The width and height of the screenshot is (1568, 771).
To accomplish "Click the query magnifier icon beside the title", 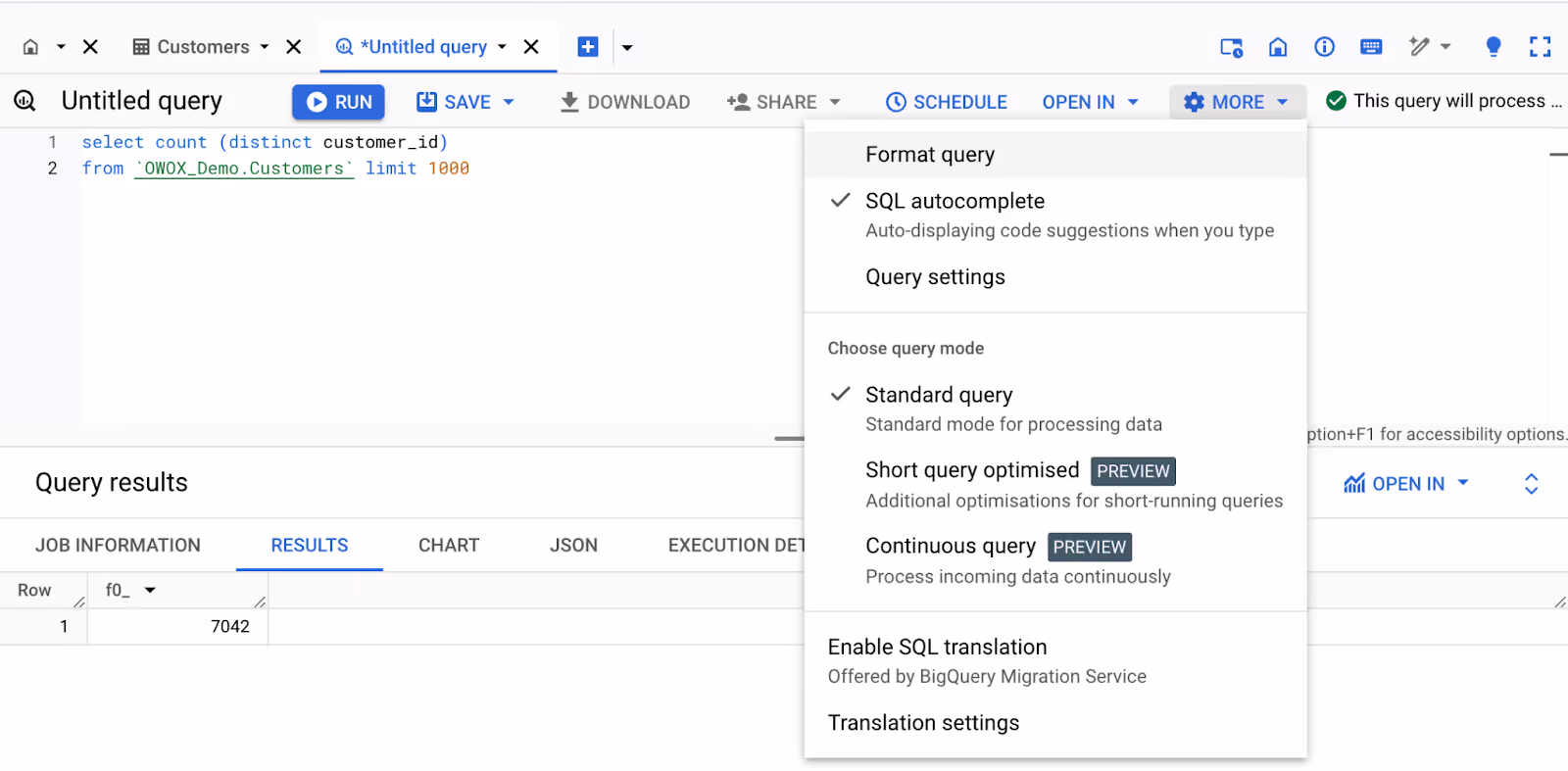I will coord(24,101).
